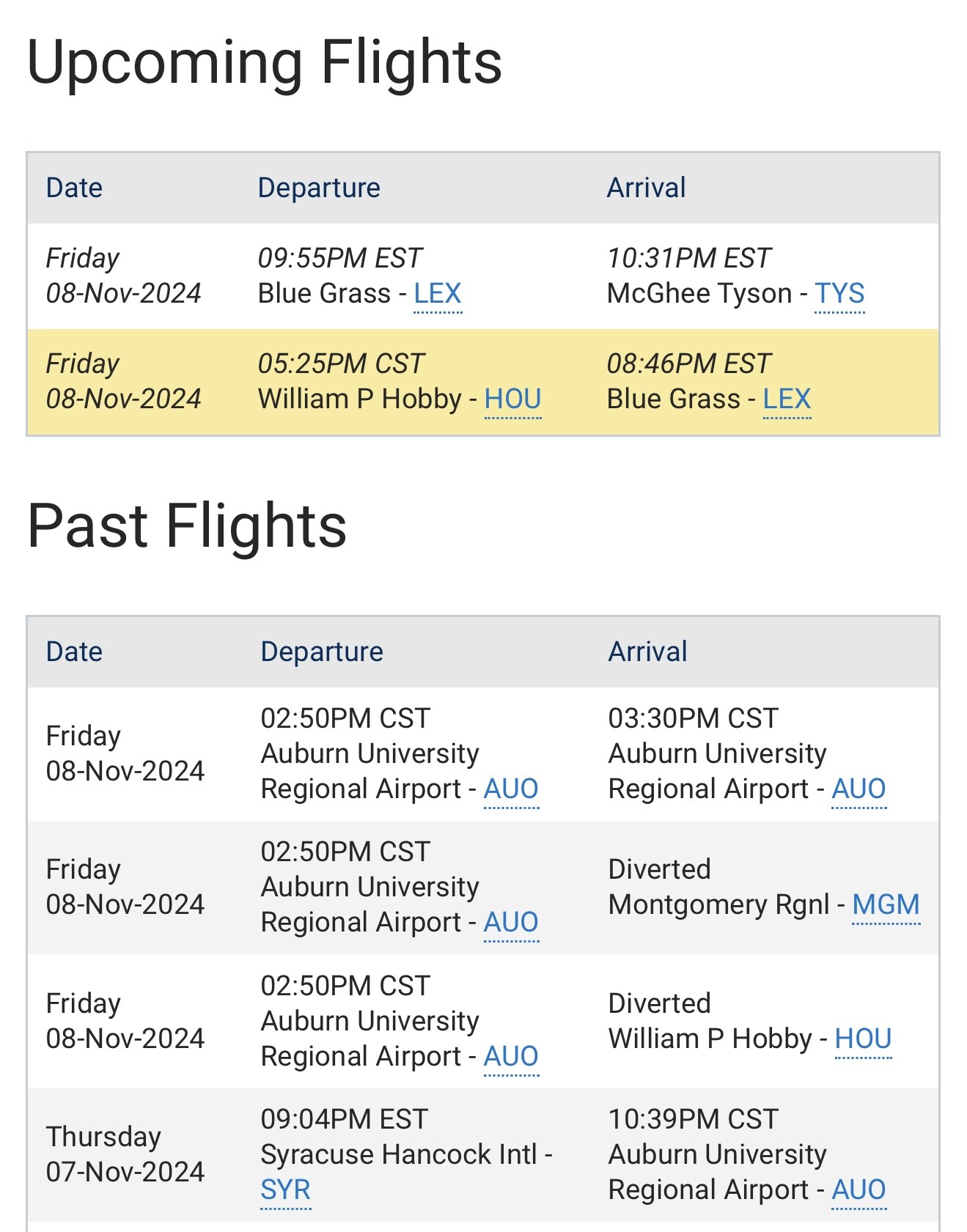Open LEX link in highlighted flight arrival
Viewport: 967px width, 1232px height.
(x=787, y=399)
